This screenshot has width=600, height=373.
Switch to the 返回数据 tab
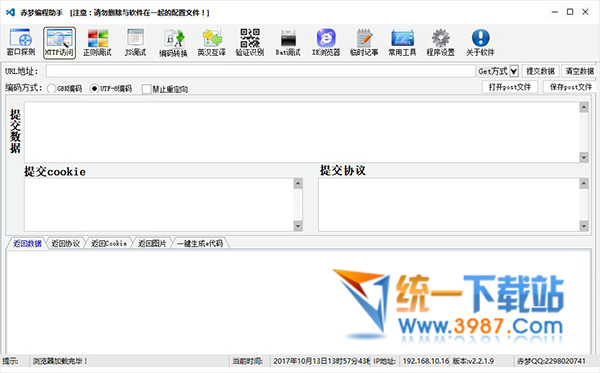[x=27, y=243]
